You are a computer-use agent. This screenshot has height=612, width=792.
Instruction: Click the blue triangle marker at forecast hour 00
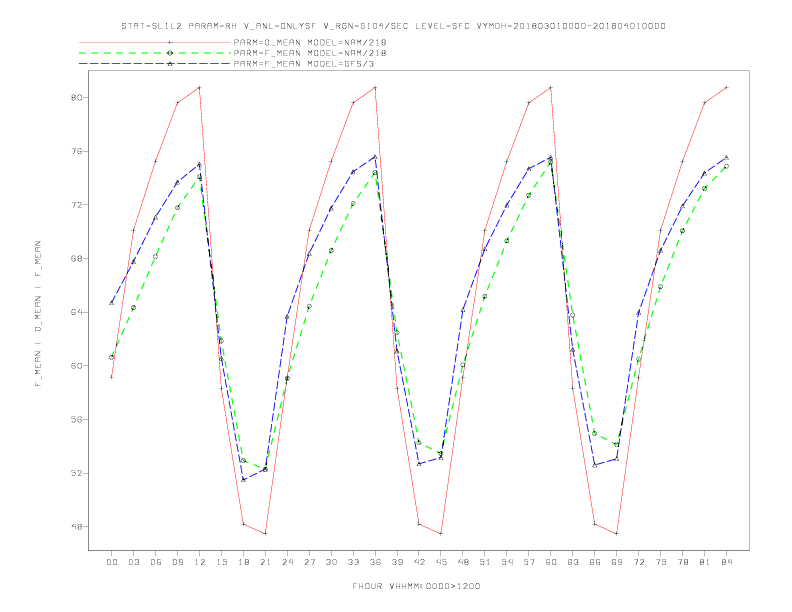point(112,303)
